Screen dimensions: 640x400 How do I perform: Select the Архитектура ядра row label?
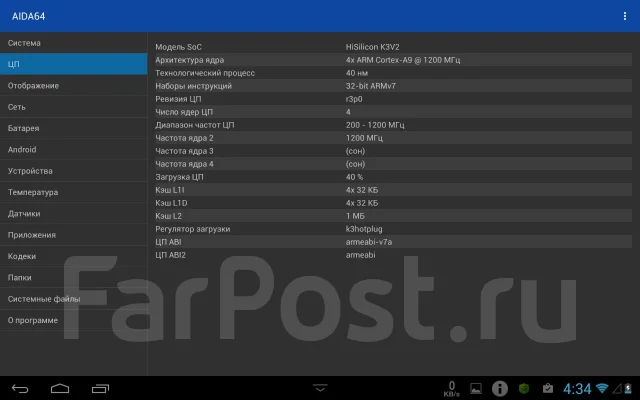click(x=189, y=60)
